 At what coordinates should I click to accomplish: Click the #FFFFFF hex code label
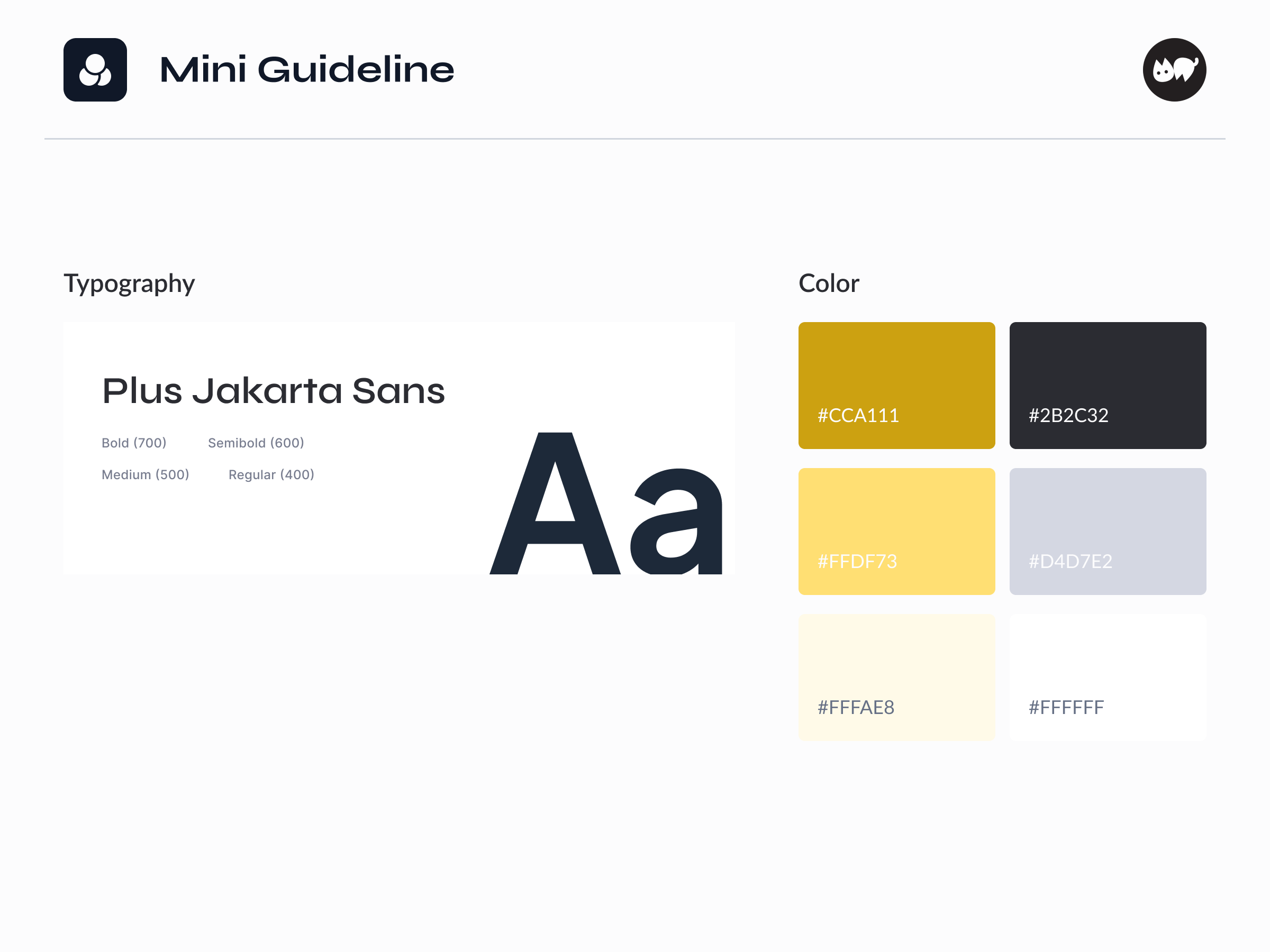1066,707
